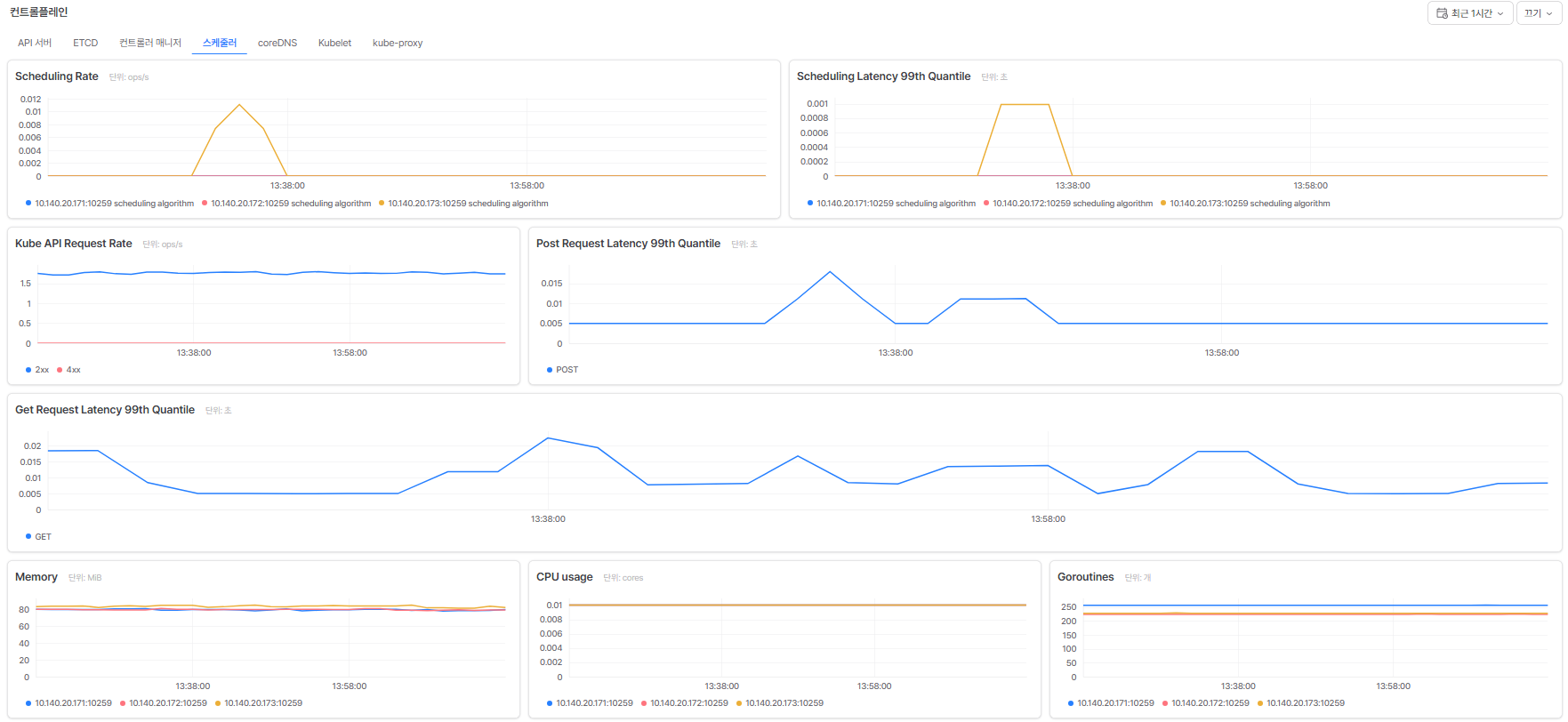Viewport: 1568px width, 722px height.
Task: Click the Memory chart title
Action: point(36,577)
